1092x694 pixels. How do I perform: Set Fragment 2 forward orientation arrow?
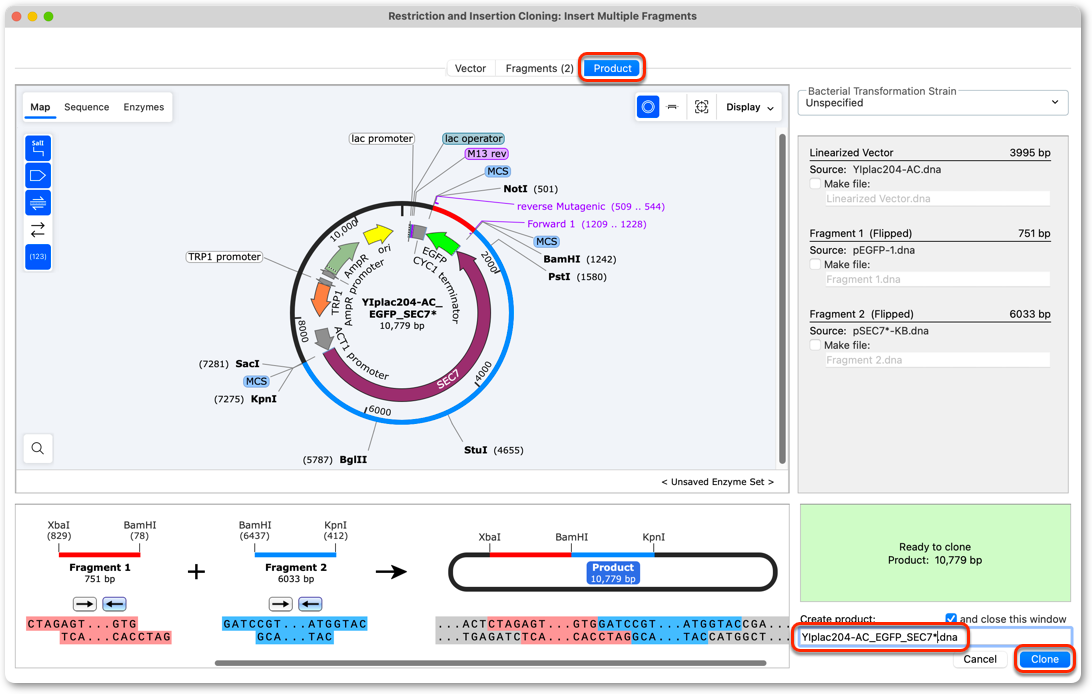(x=281, y=604)
